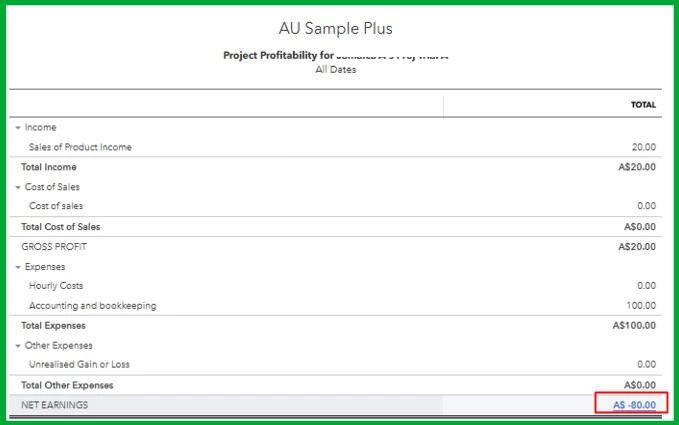This screenshot has width=679, height=425.
Task: Collapse the Other Expenses section
Action: (18, 346)
